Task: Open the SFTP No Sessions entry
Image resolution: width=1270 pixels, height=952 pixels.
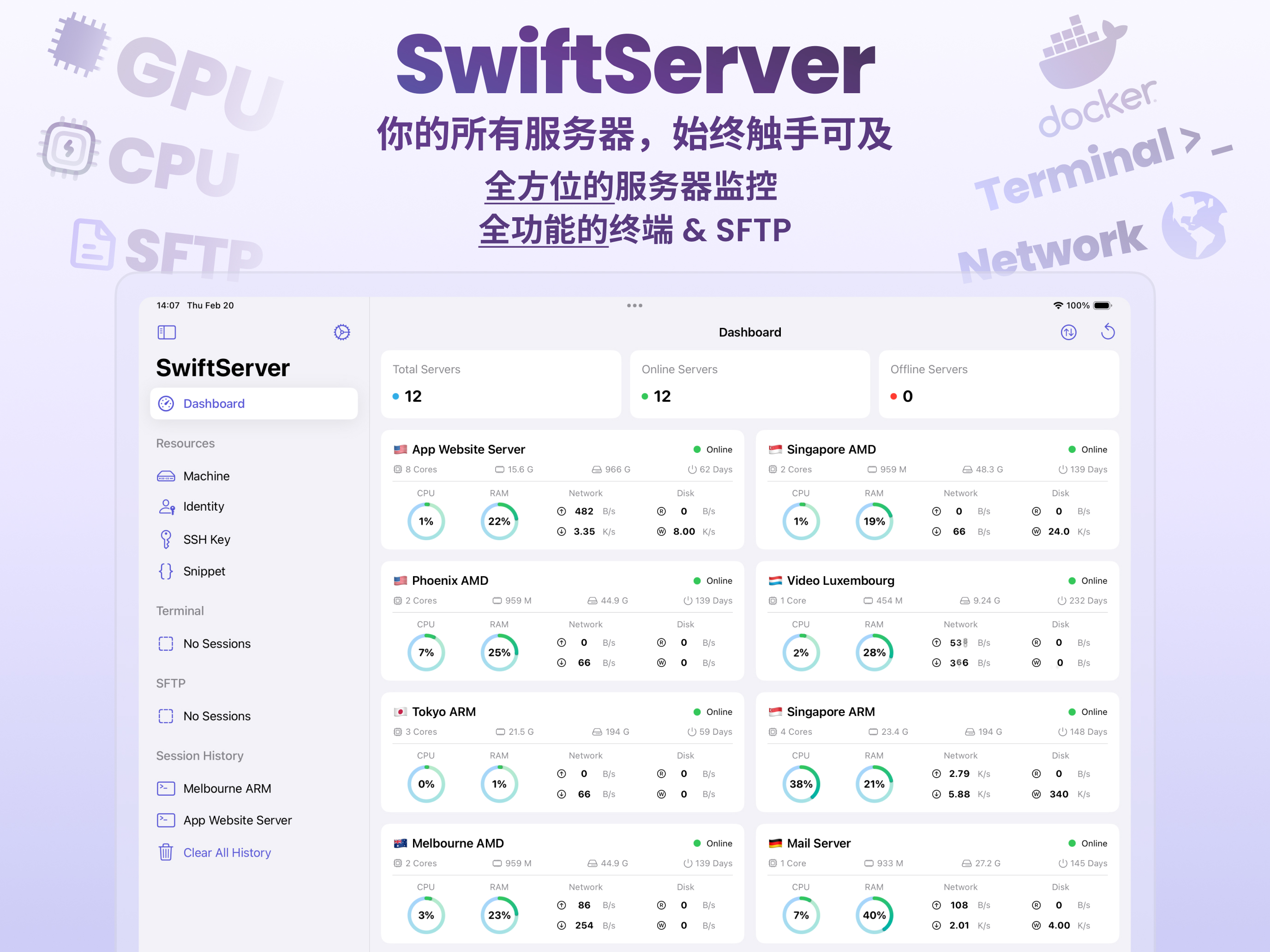Action: [x=216, y=715]
